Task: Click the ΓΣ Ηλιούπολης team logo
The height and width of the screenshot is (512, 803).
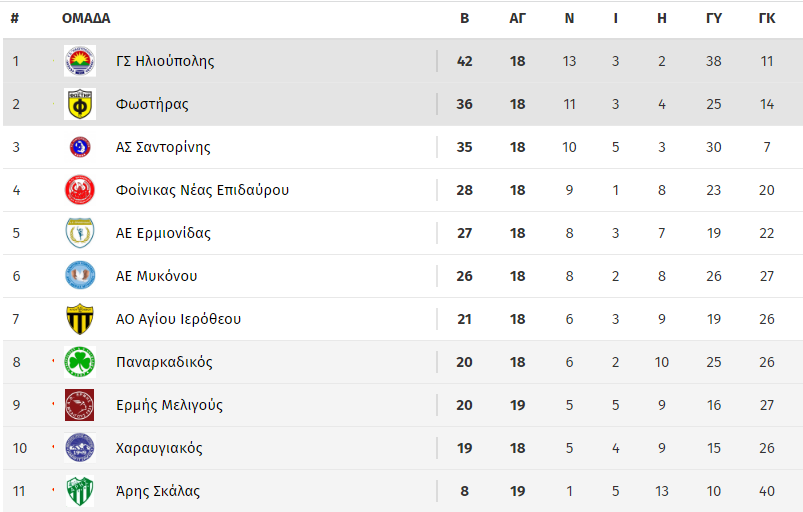Action: tap(80, 61)
